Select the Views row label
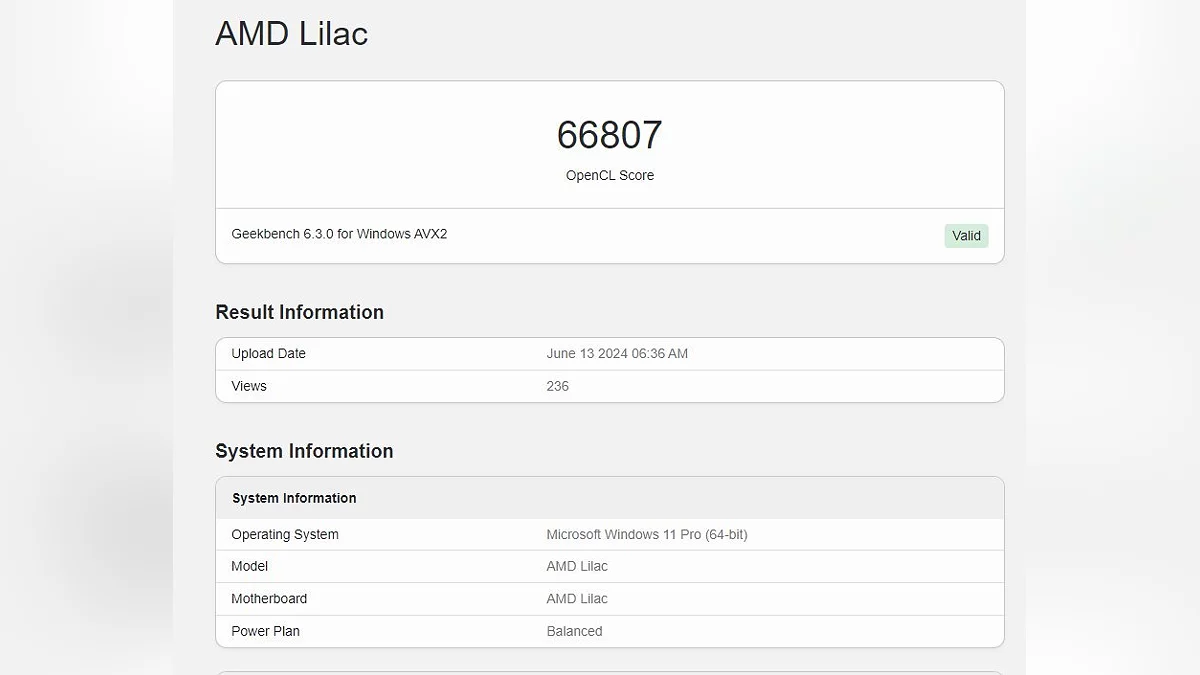1200x675 pixels. (249, 386)
